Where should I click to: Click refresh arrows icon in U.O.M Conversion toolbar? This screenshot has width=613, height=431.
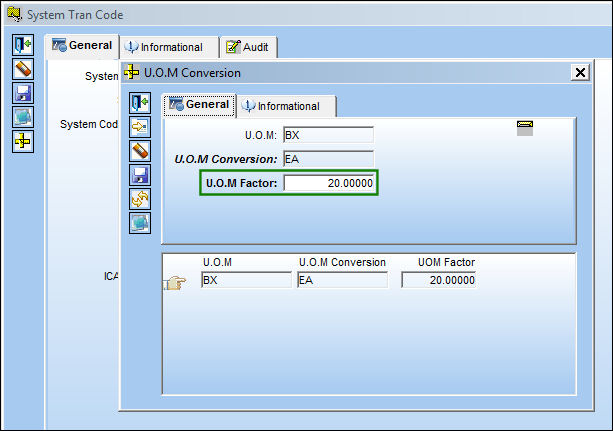pyautogui.click(x=140, y=199)
